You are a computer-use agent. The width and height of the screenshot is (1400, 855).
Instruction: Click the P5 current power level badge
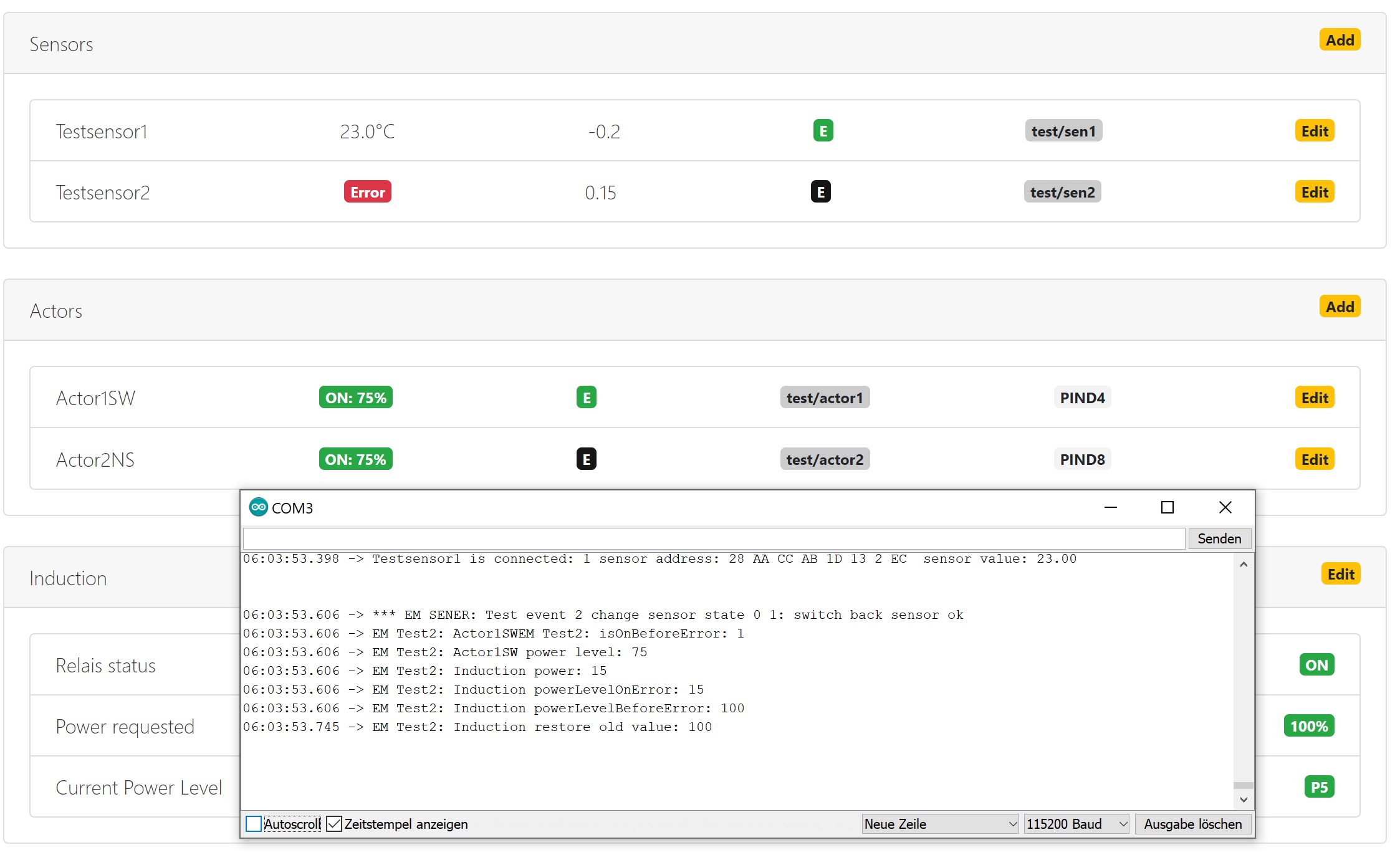point(1318,787)
